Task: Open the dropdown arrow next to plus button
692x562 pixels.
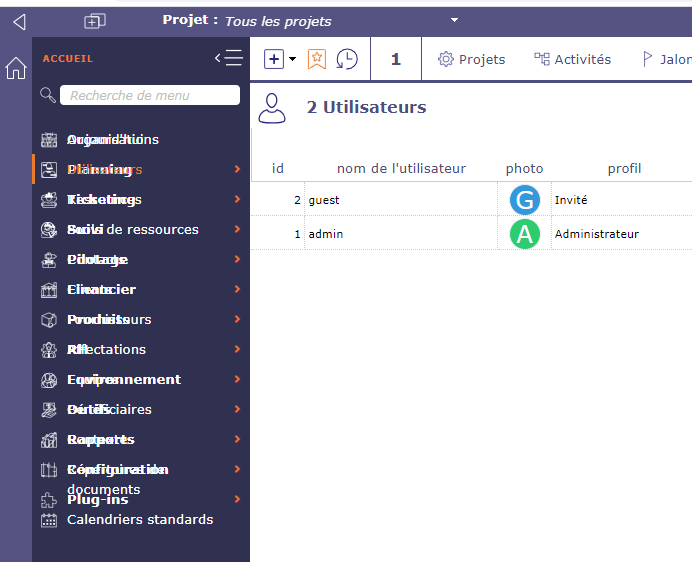Action: click(x=292, y=59)
